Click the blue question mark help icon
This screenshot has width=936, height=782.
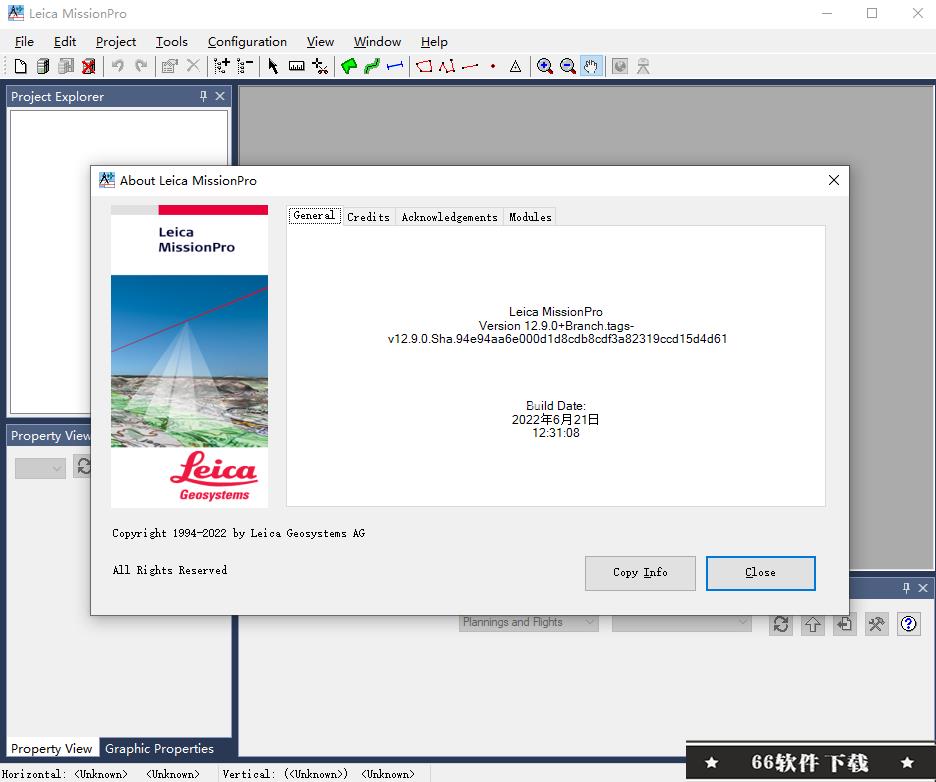pos(909,624)
